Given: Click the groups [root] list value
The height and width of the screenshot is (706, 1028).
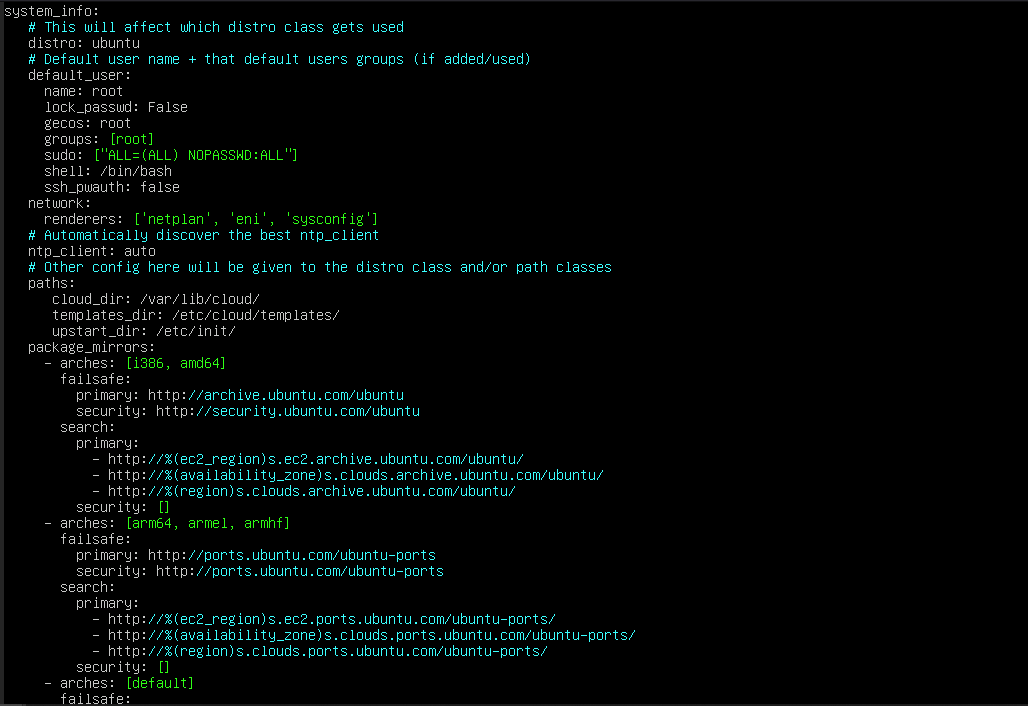Looking at the screenshot, I should click(x=132, y=139).
